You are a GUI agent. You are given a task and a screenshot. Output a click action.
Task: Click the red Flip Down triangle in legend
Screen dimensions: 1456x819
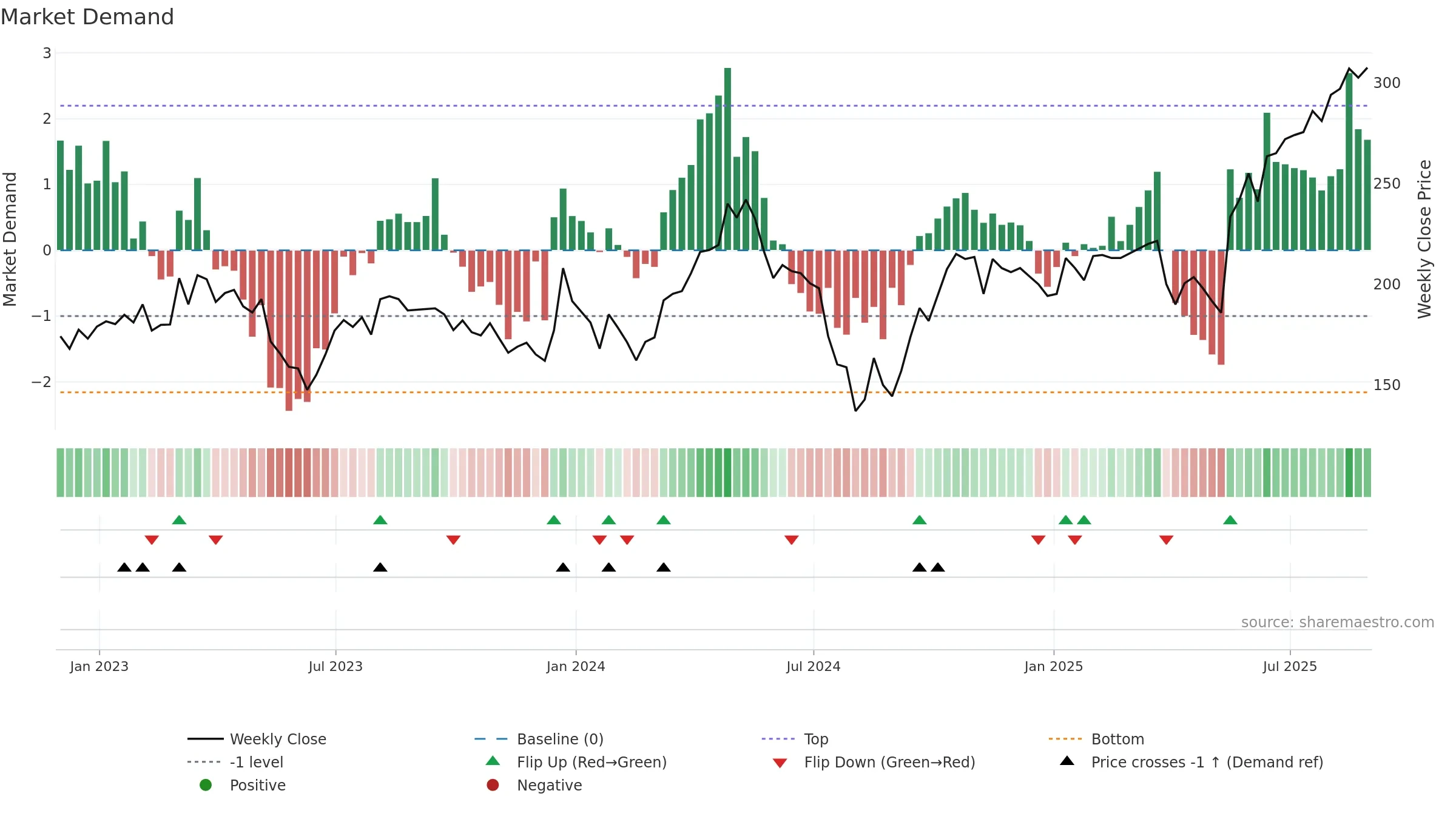coord(780,763)
